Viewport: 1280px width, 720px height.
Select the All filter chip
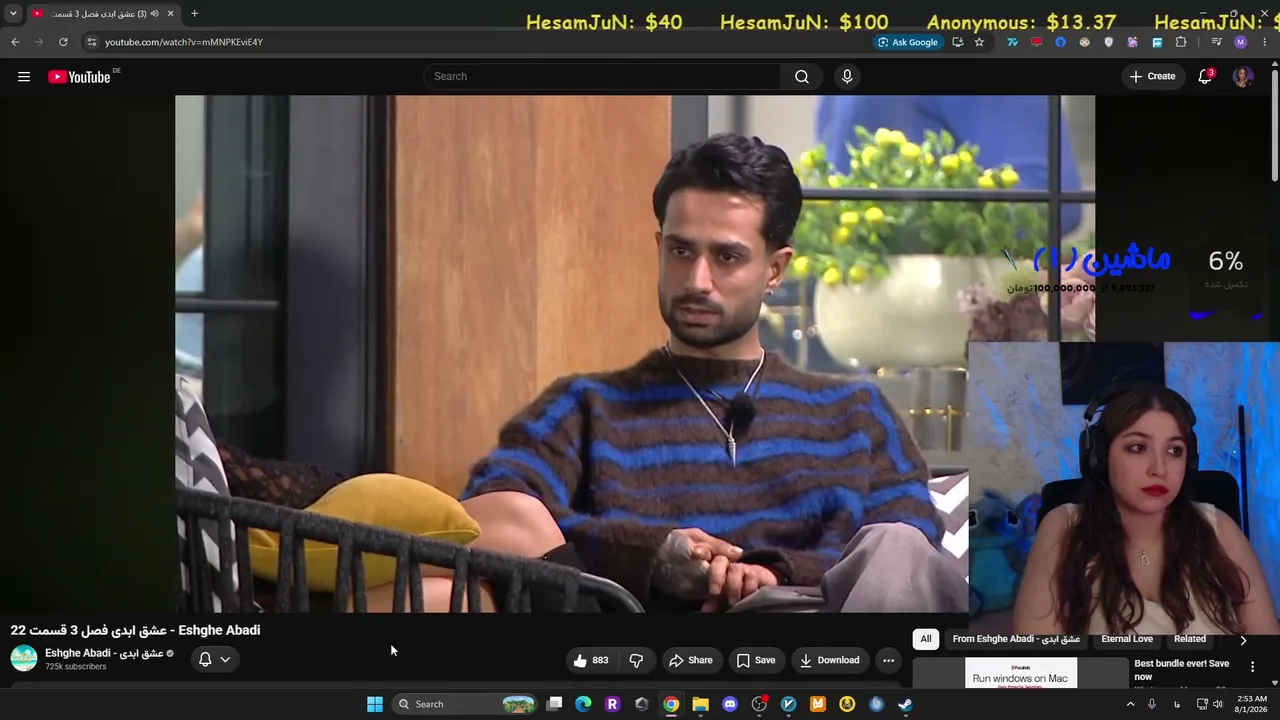(926, 639)
